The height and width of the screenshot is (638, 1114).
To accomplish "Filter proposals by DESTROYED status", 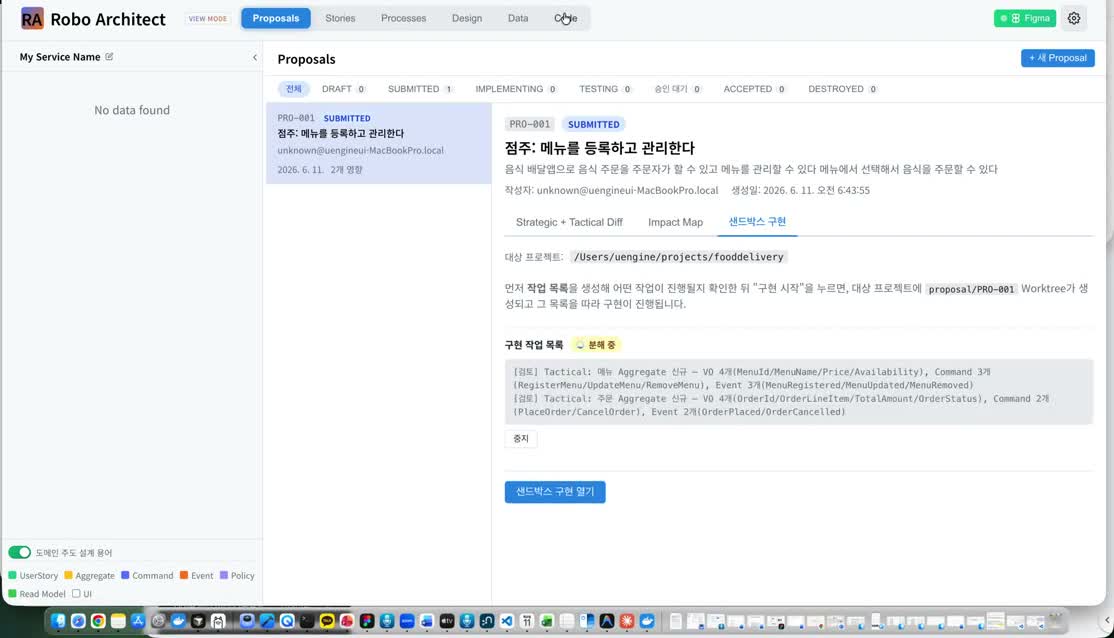I will tap(842, 89).
